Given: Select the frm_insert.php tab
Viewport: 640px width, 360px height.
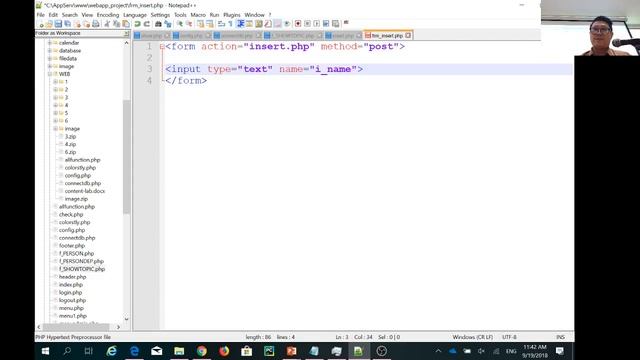Looking at the screenshot, I should [387, 36].
